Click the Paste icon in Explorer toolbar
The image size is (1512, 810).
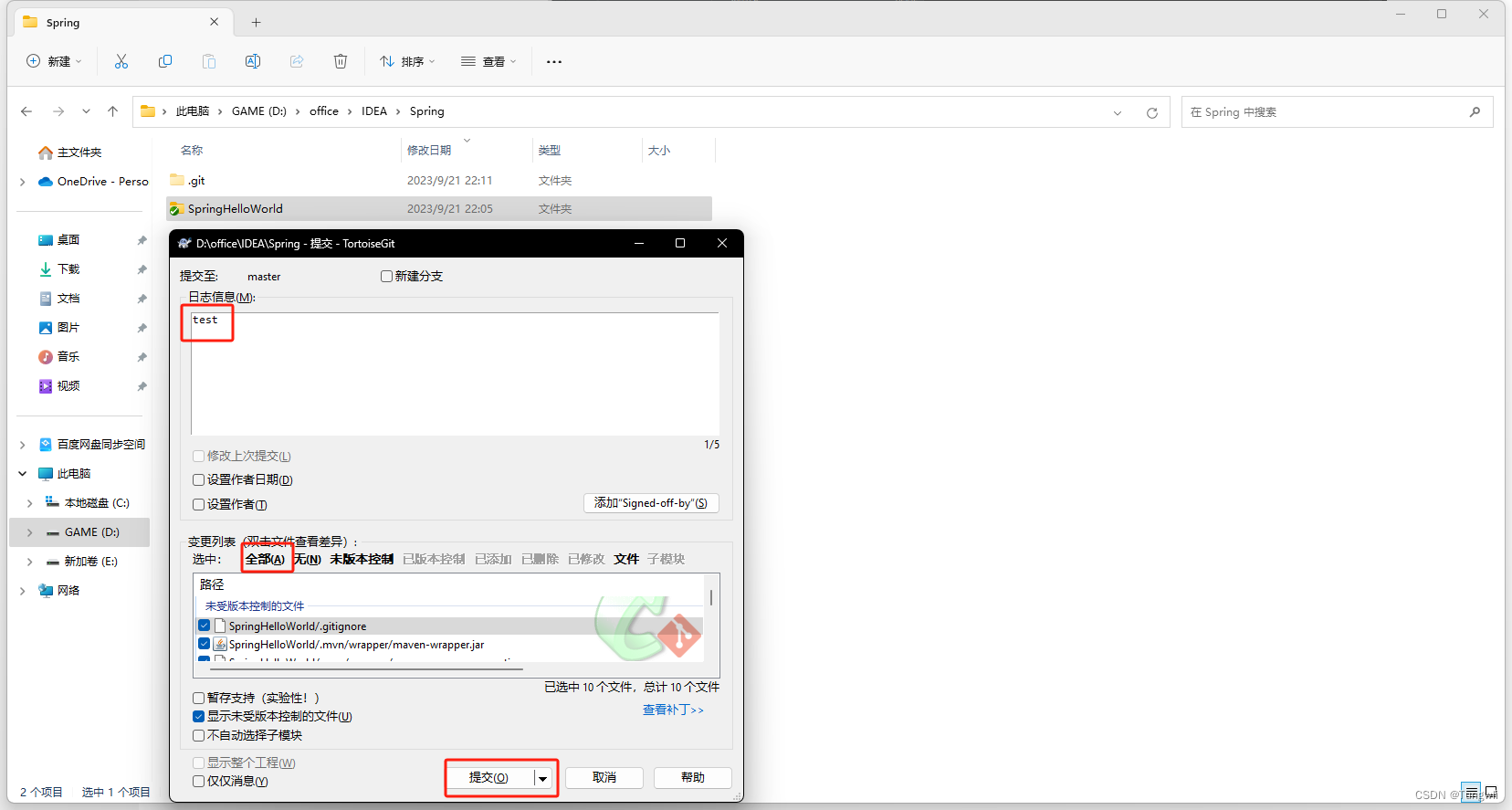[x=209, y=61]
